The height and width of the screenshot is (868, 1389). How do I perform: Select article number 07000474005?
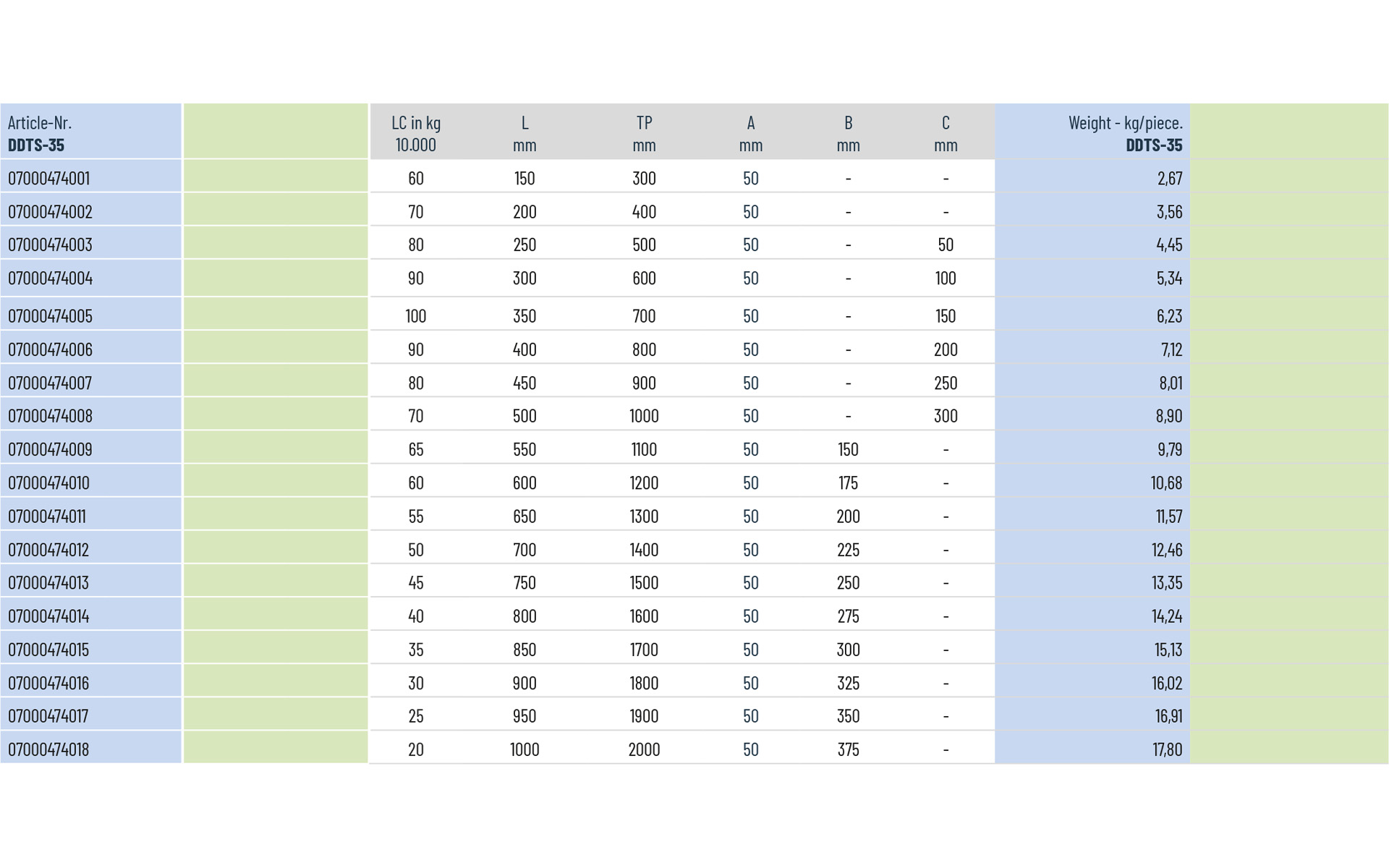[x=50, y=316]
